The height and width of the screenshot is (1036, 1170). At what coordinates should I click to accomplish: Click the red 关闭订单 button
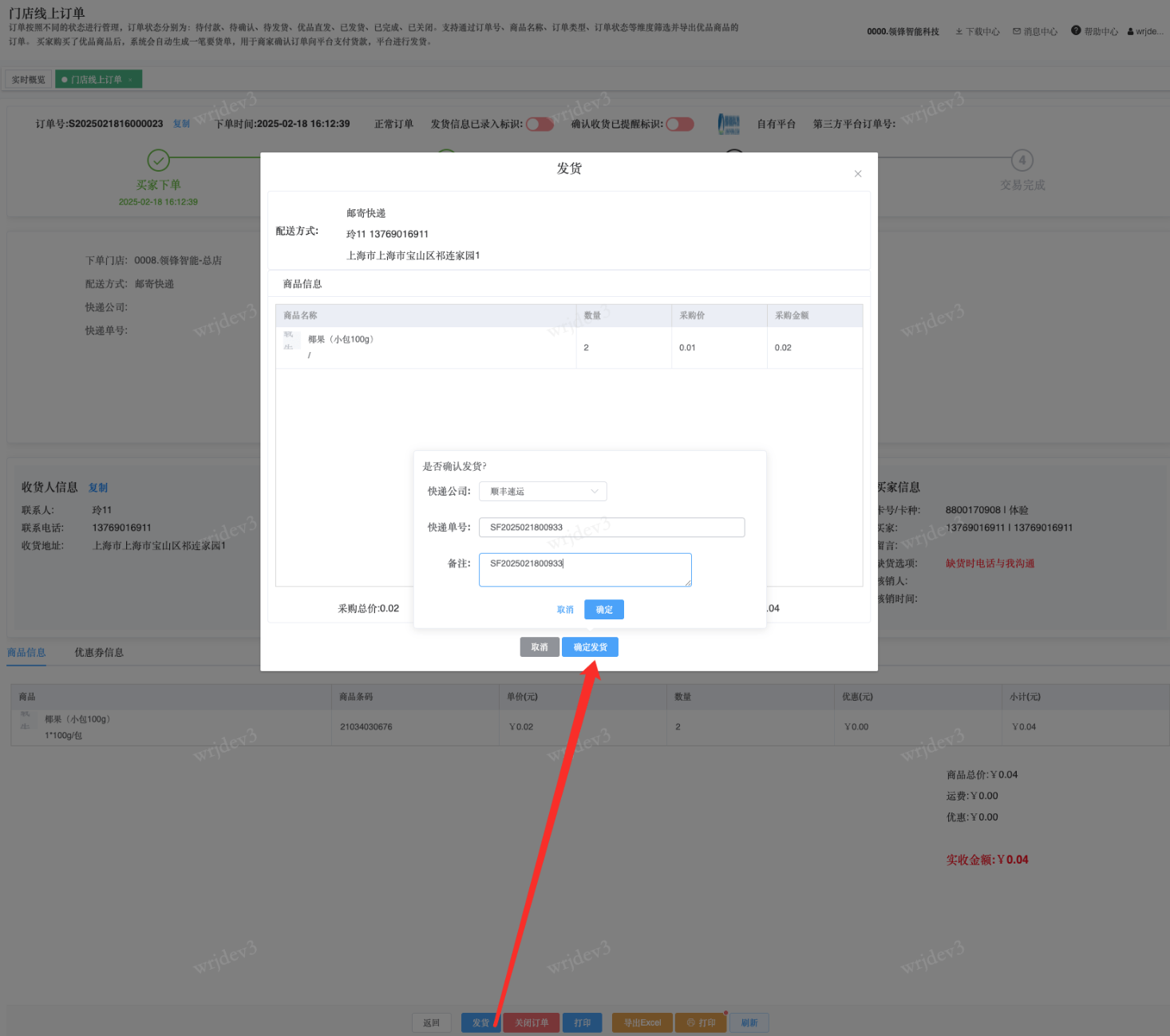[x=532, y=1022]
